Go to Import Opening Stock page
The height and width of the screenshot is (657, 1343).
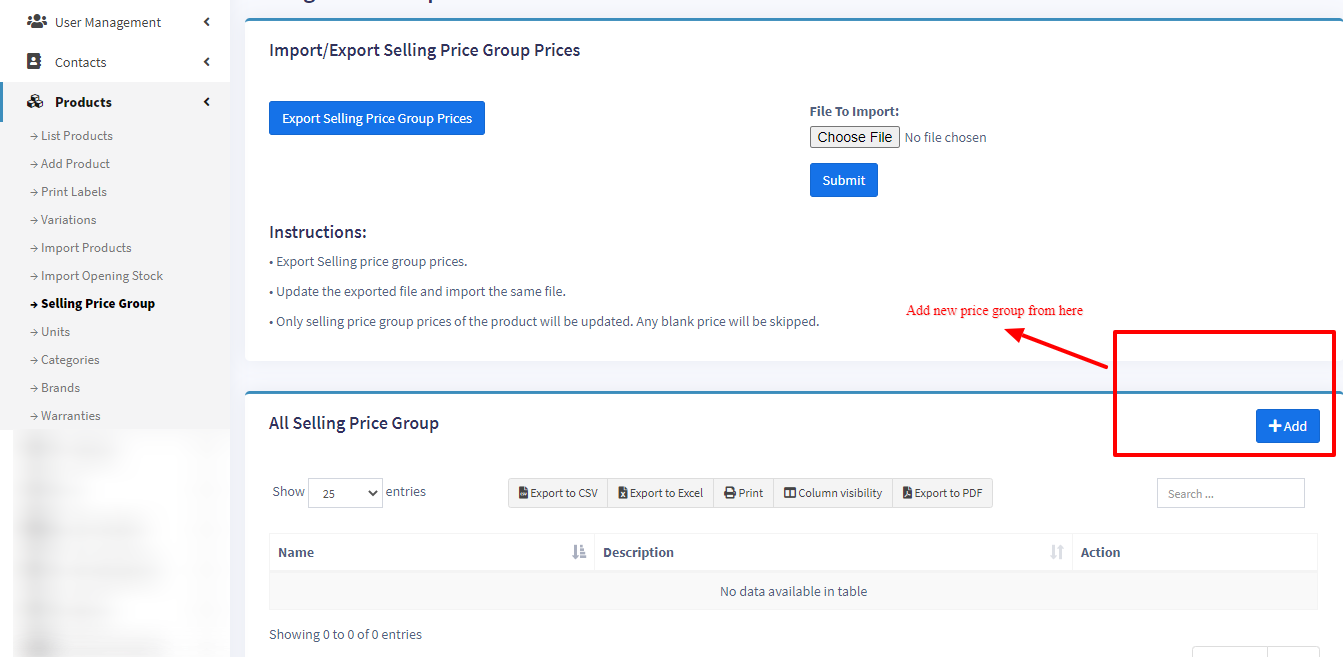coord(101,276)
